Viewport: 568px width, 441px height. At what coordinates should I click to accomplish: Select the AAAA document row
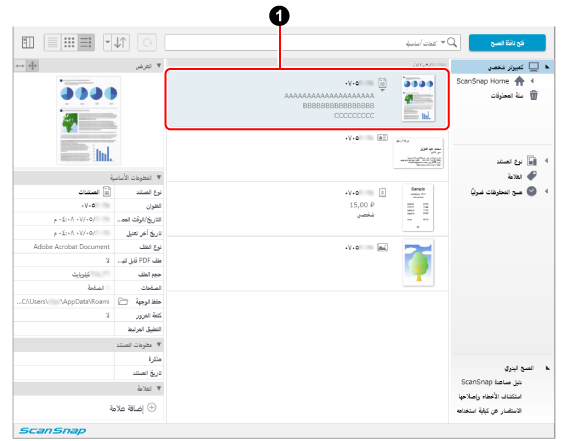307,99
